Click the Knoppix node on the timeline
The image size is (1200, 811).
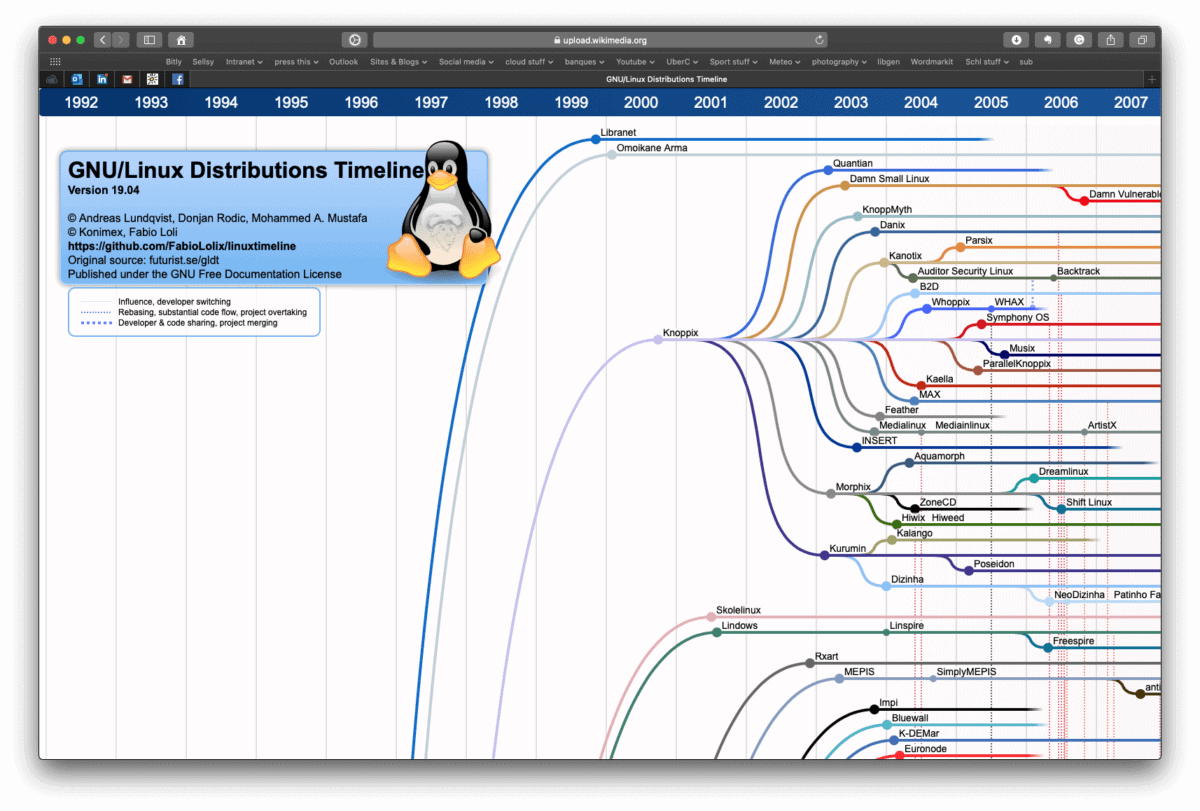coord(658,340)
